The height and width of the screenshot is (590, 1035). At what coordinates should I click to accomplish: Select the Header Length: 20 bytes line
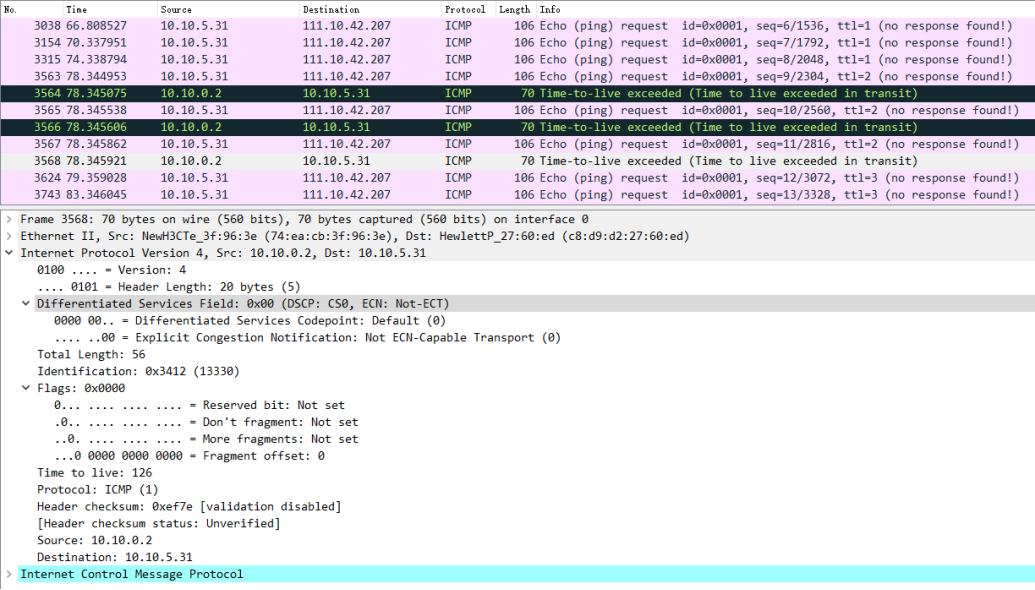click(168, 287)
